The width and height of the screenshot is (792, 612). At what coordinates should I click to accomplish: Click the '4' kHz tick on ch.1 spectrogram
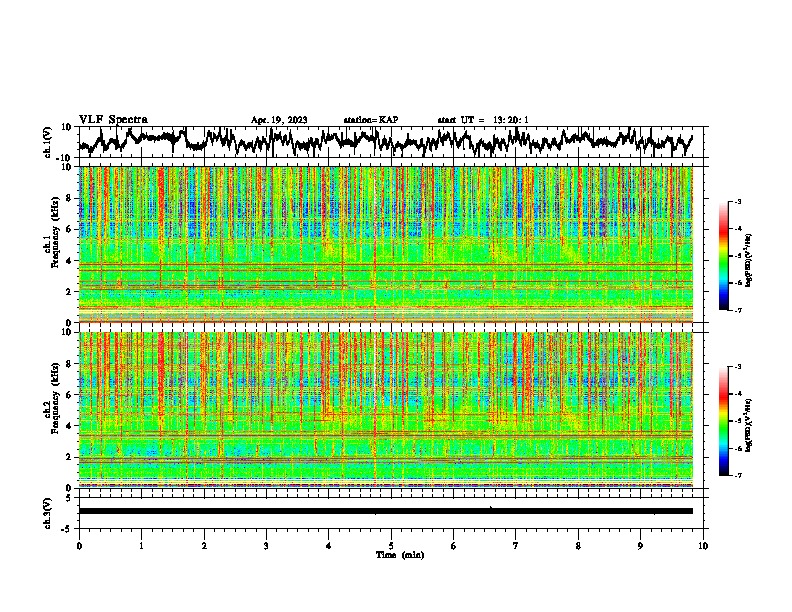(69, 261)
